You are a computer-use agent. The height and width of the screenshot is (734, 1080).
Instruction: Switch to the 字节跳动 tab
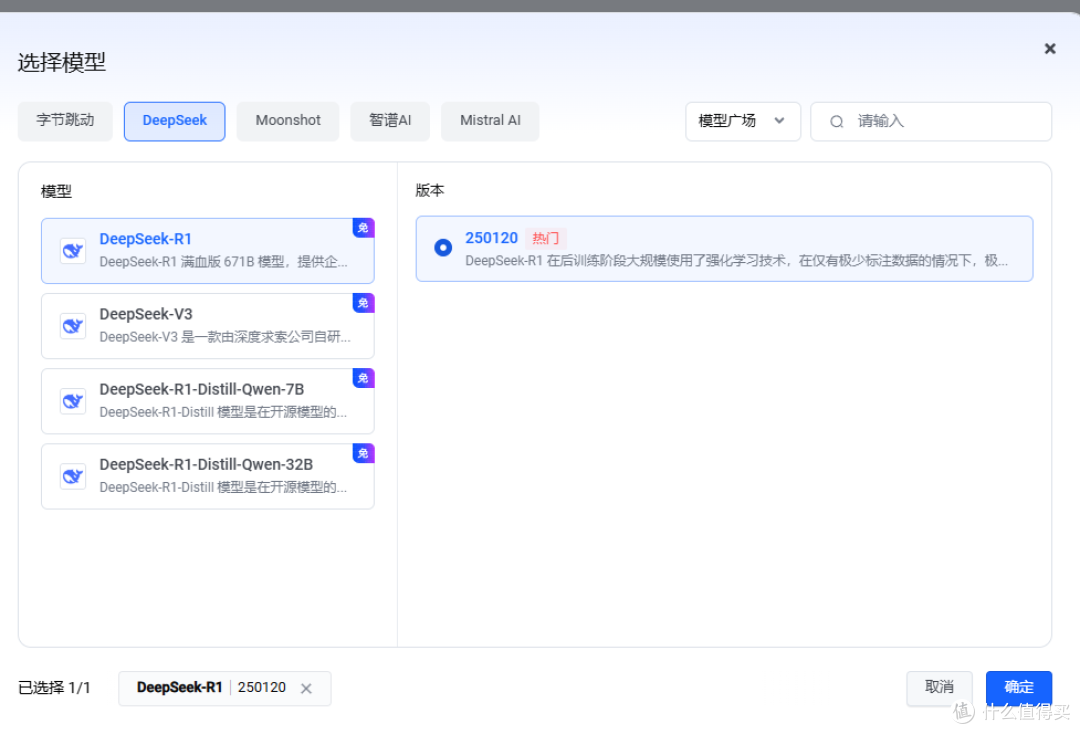click(64, 120)
